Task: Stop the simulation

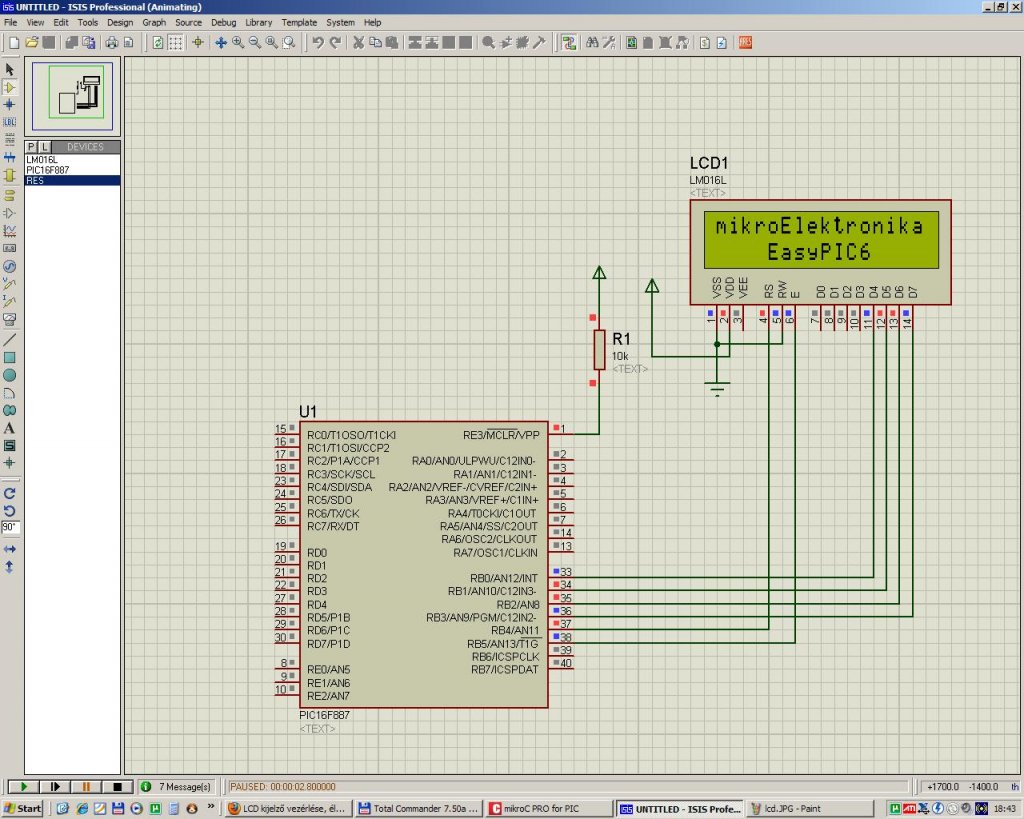Action: coord(117,787)
